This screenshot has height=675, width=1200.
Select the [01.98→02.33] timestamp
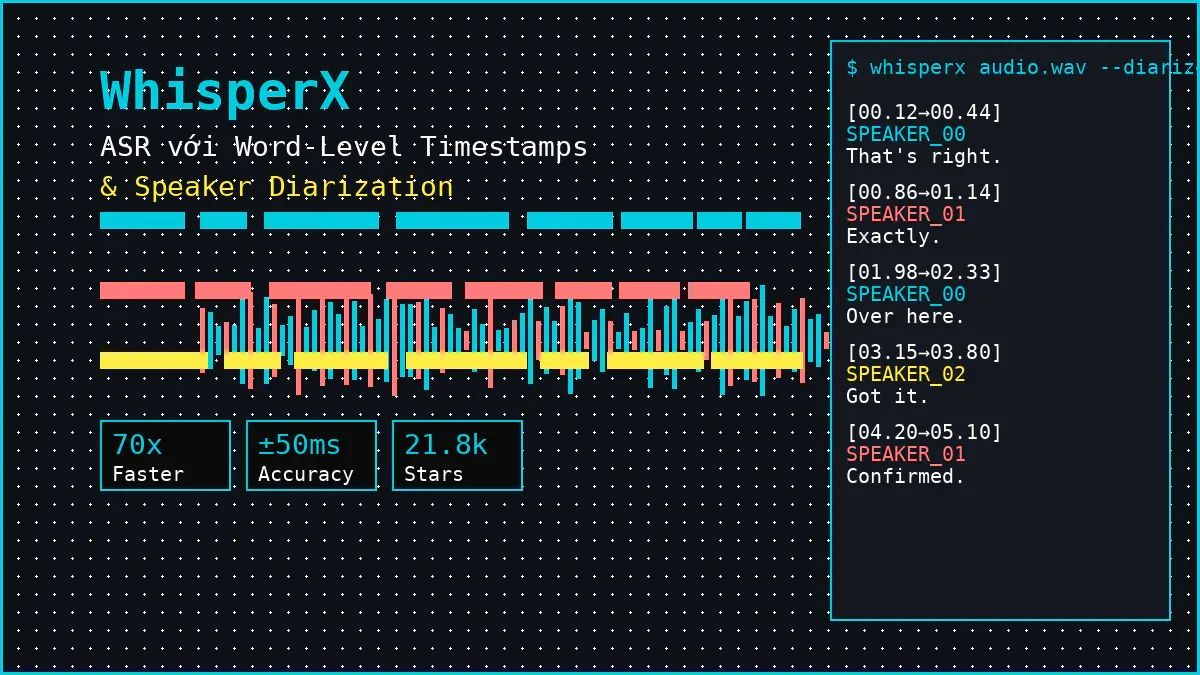924,272
